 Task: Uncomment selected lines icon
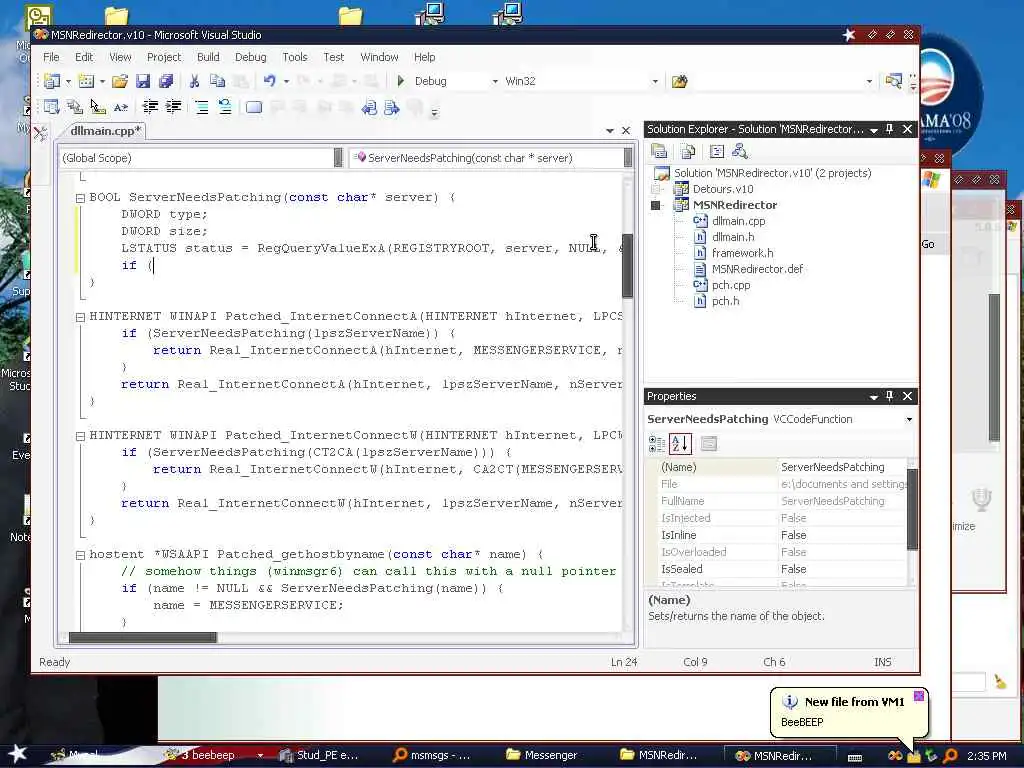(225, 107)
